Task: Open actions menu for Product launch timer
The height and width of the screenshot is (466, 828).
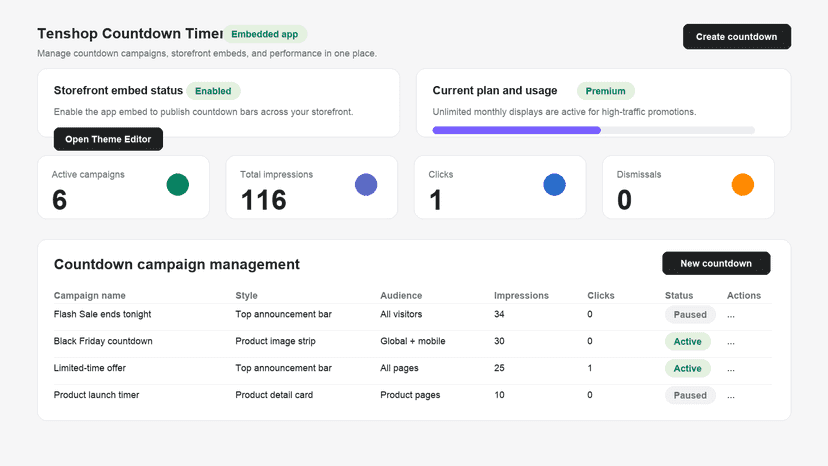Action: pyautogui.click(x=731, y=396)
